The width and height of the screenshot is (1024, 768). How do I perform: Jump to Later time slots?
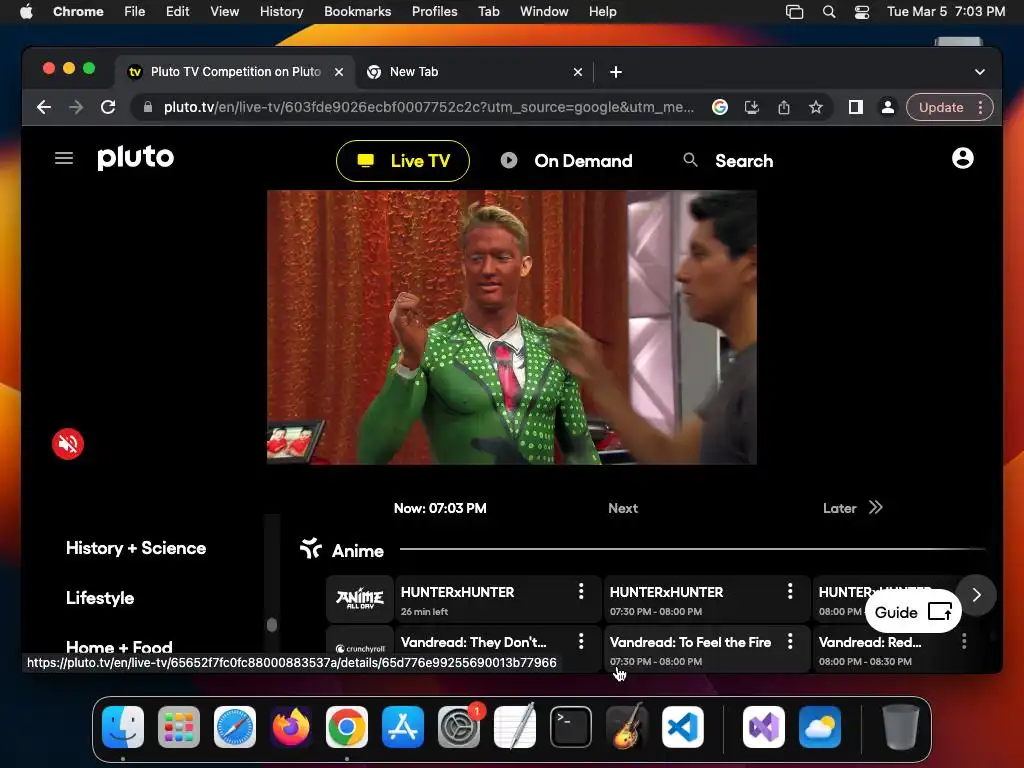tap(853, 508)
